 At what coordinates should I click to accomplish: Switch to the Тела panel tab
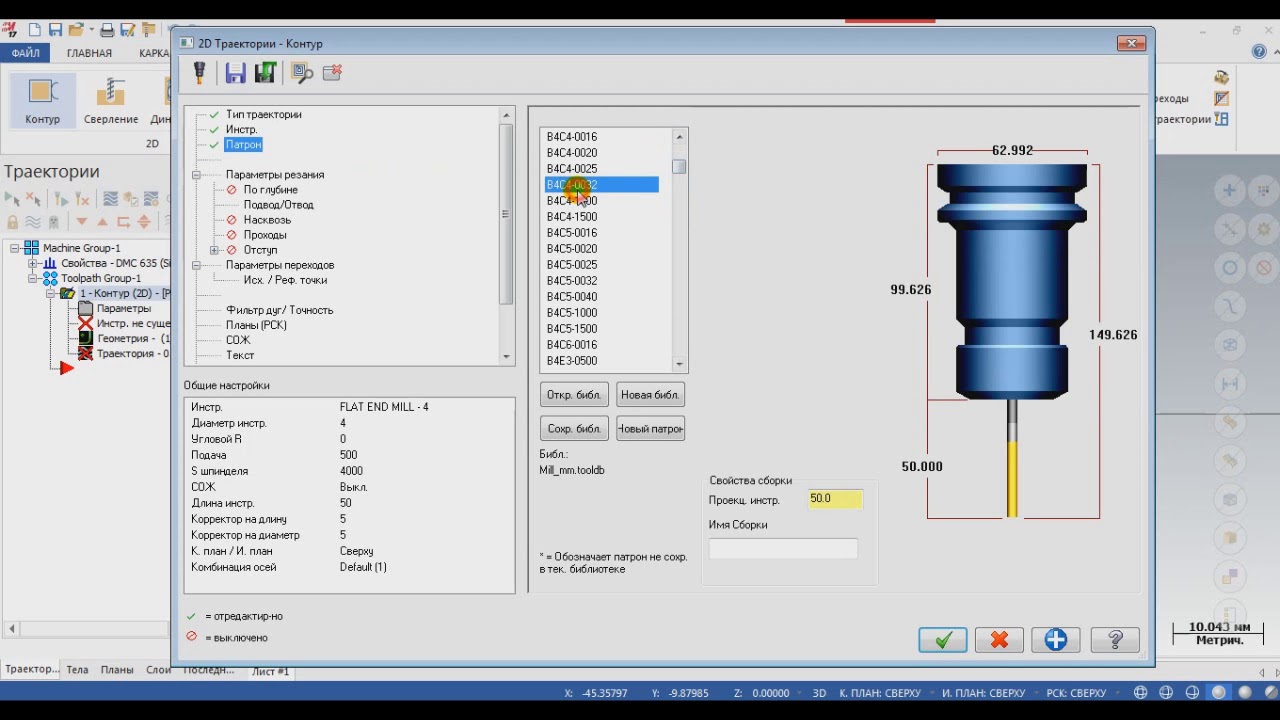[77, 670]
